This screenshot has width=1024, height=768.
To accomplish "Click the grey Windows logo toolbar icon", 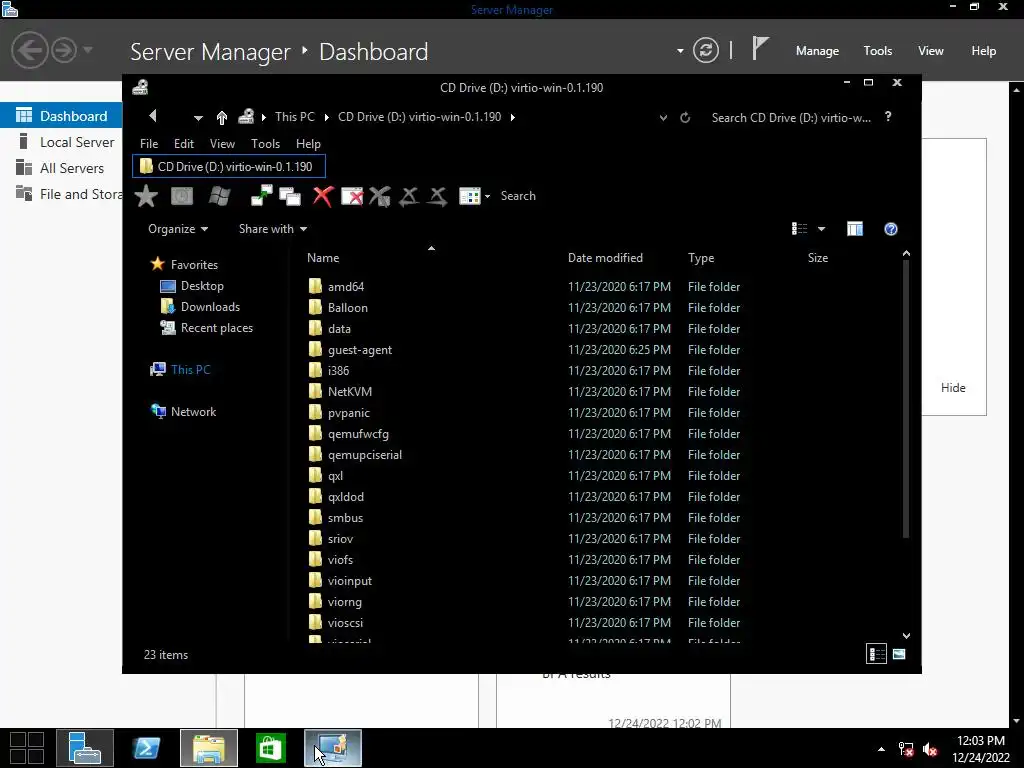I will (x=219, y=196).
